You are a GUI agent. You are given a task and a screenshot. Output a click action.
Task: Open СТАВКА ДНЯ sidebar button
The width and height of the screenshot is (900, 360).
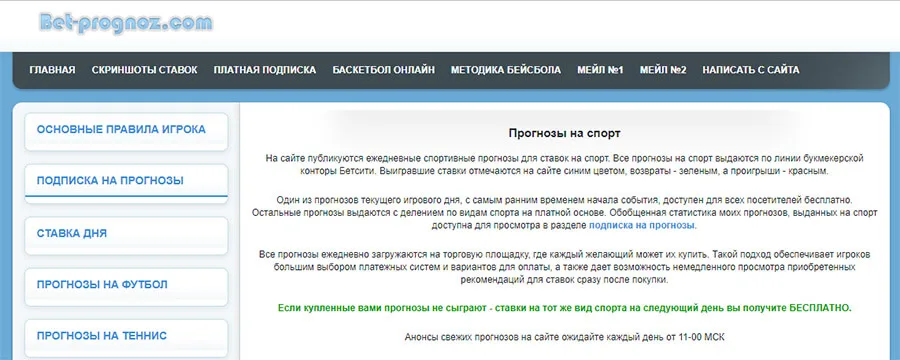pyautogui.click(x=126, y=235)
